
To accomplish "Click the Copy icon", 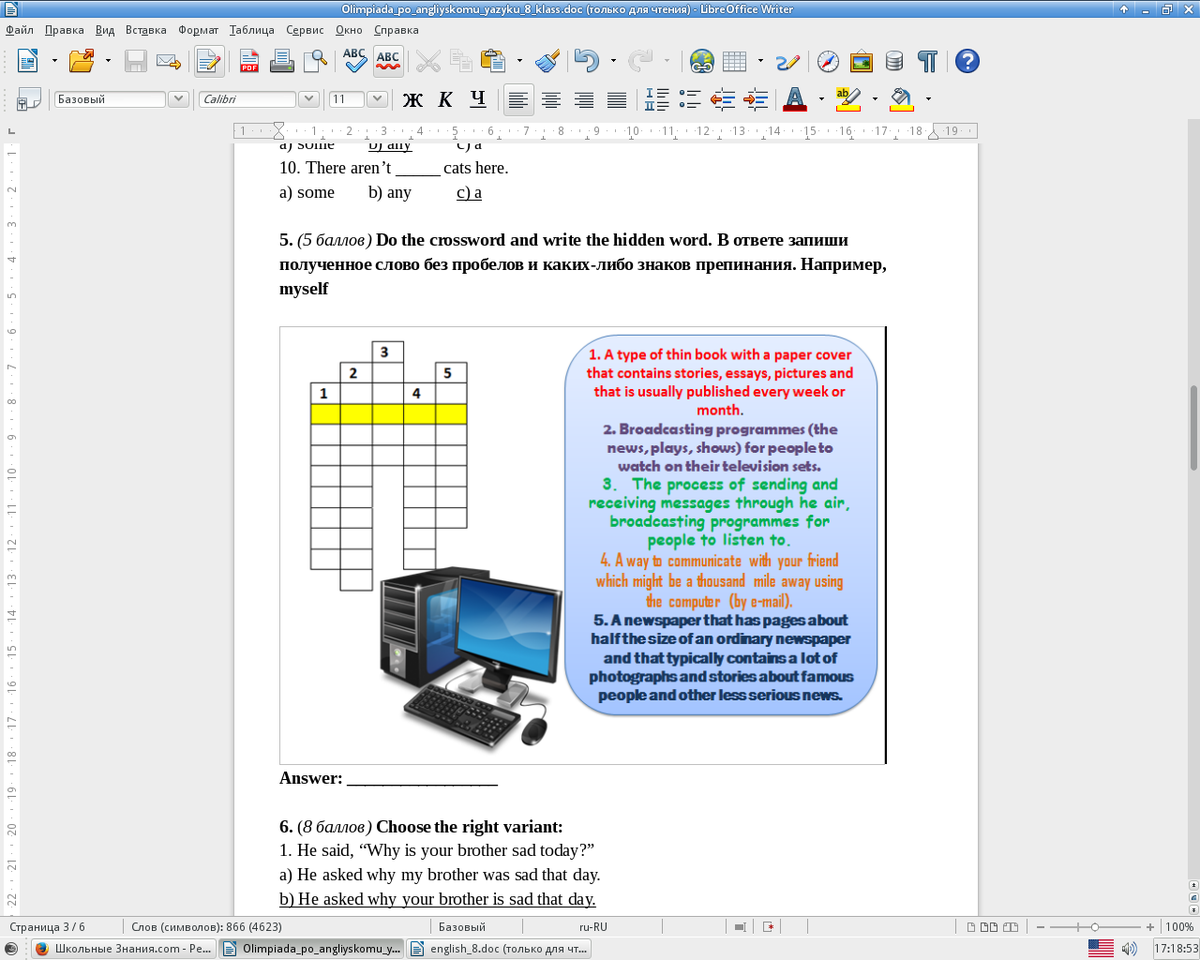I will point(460,62).
